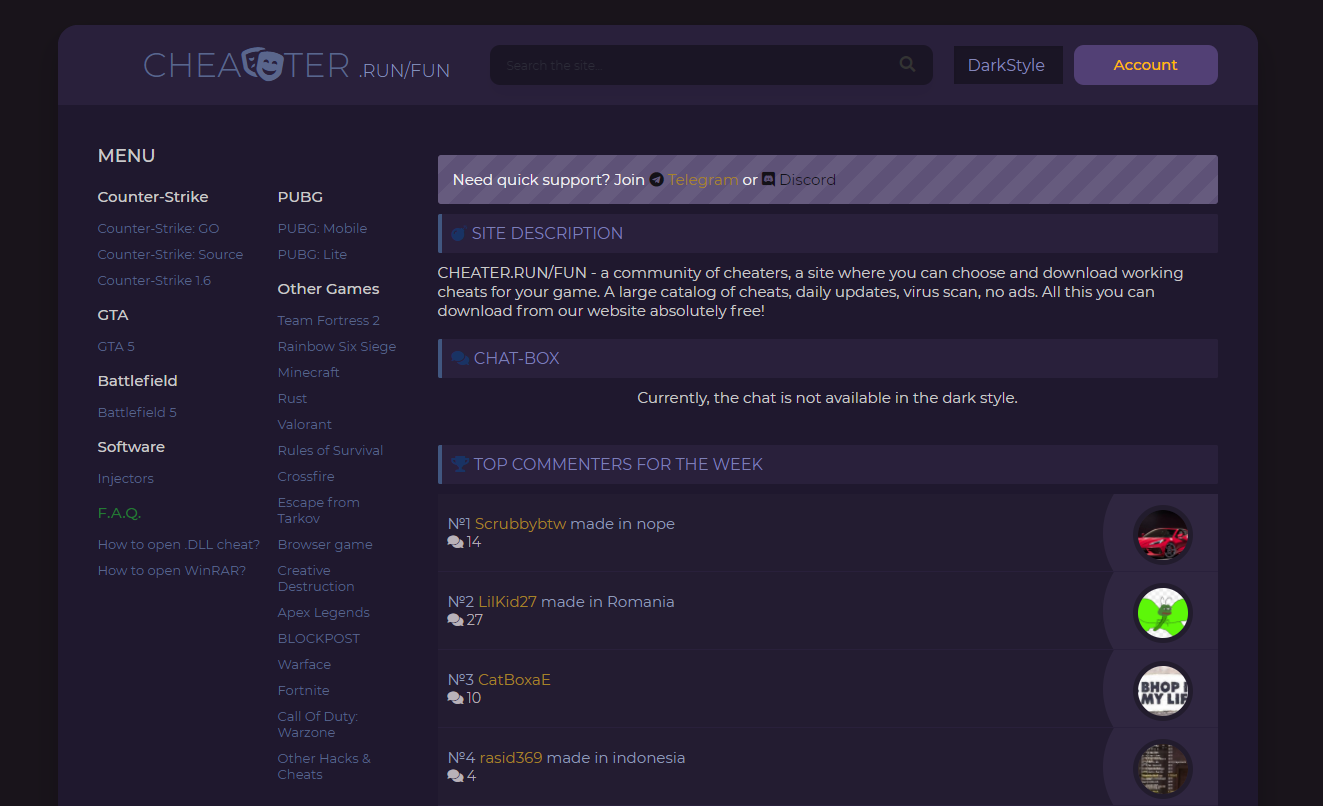1323x806 pixels.
Task: Select Browser game in menu
Action: coord(325,544)
